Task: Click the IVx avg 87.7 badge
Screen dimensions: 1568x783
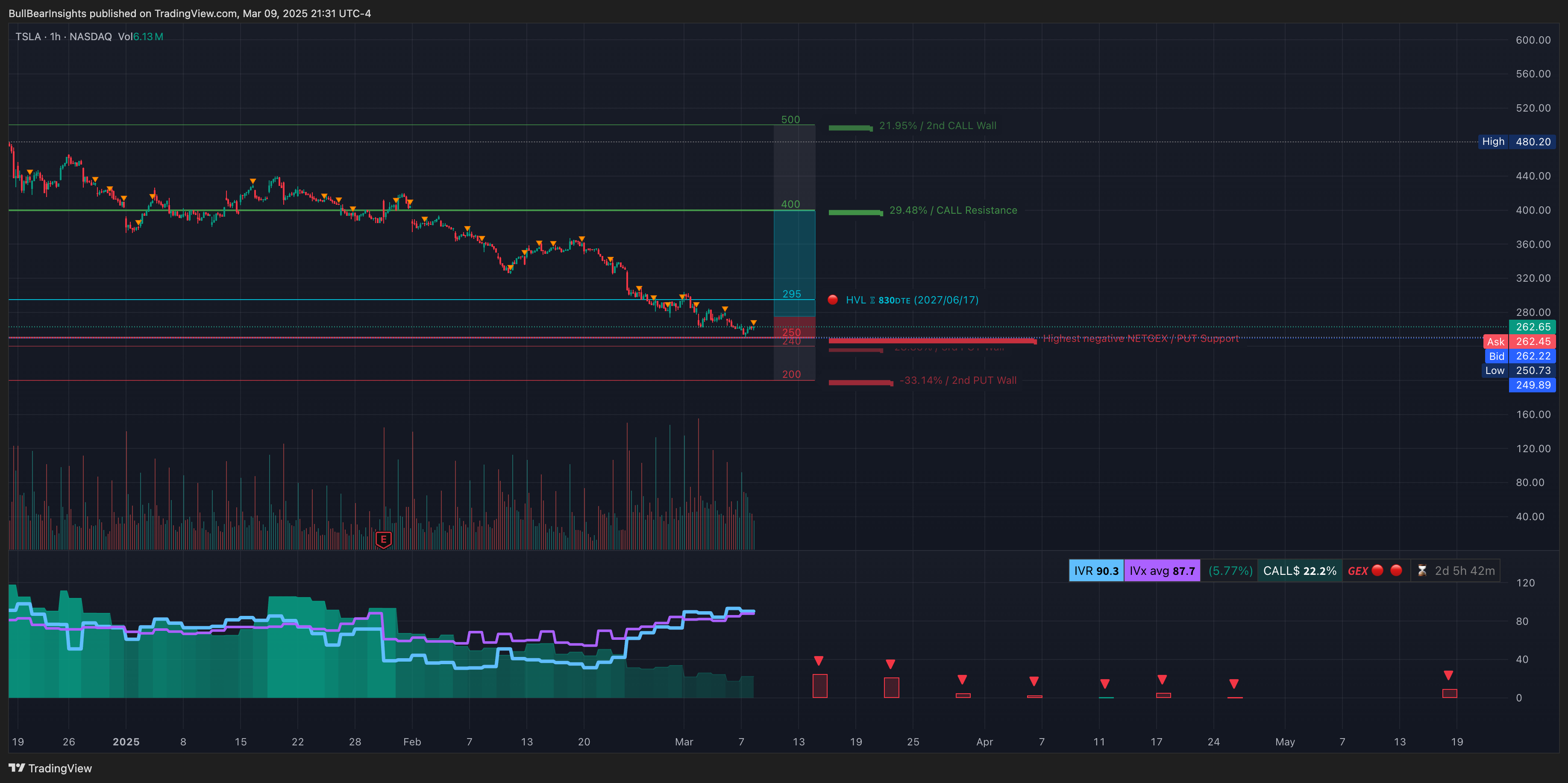Action: tap(1162, 571)
